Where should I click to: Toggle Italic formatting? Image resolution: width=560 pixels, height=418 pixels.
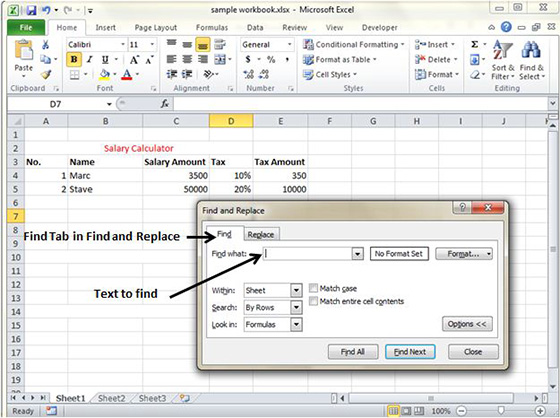90,59
